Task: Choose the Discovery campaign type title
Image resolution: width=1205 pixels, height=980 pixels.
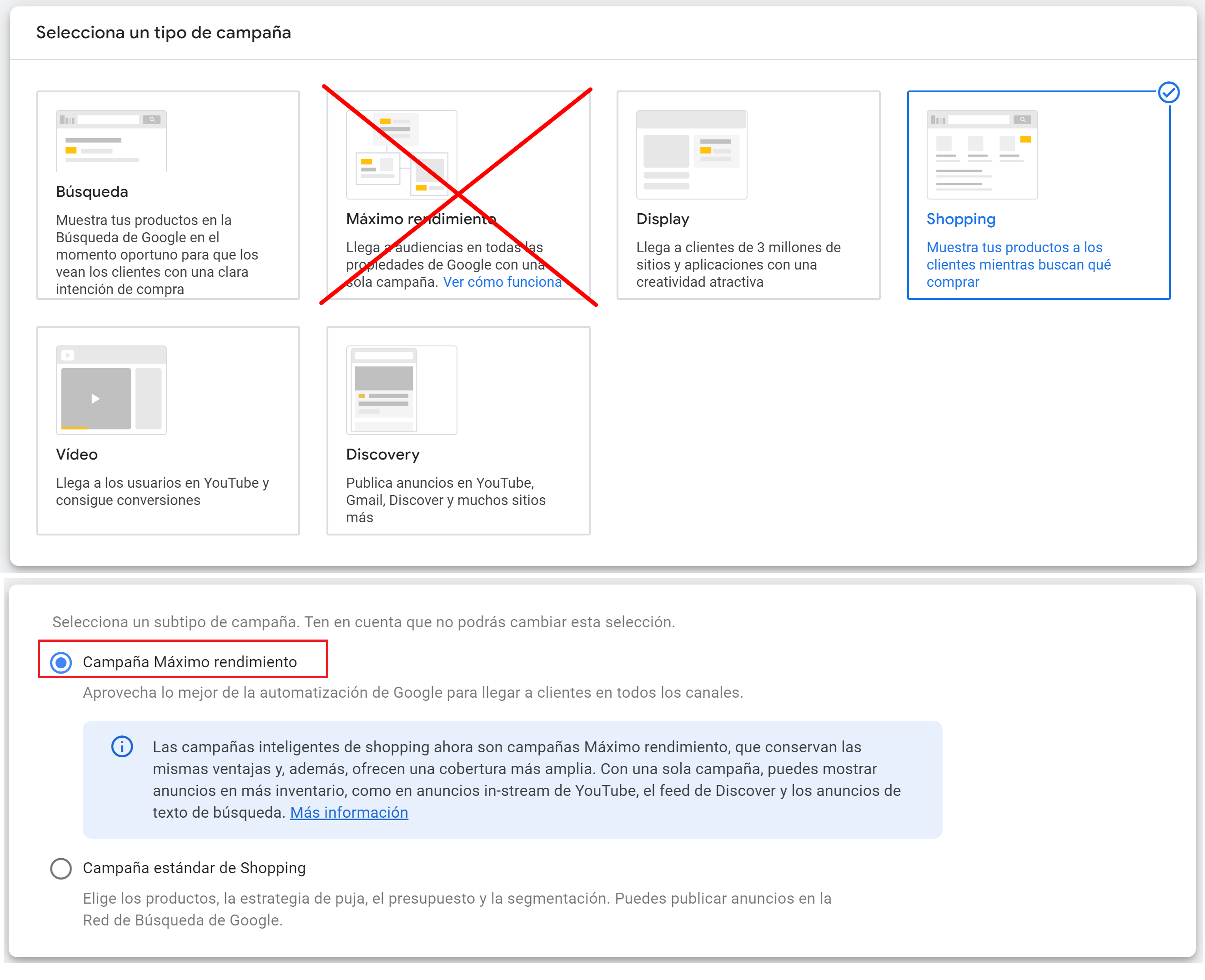Action: (383, 455)
